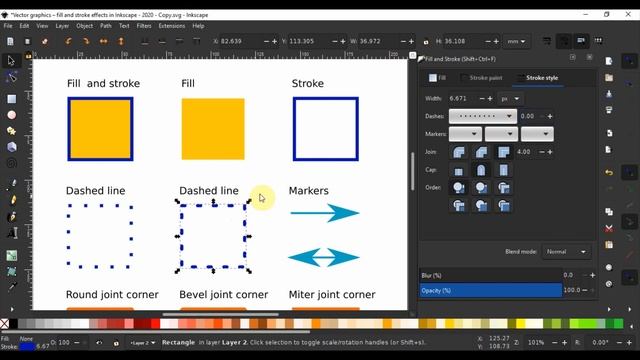Rotate selection 90° clockwise
Viewport: 640px width, 360px height.
(x=86, y=41)
